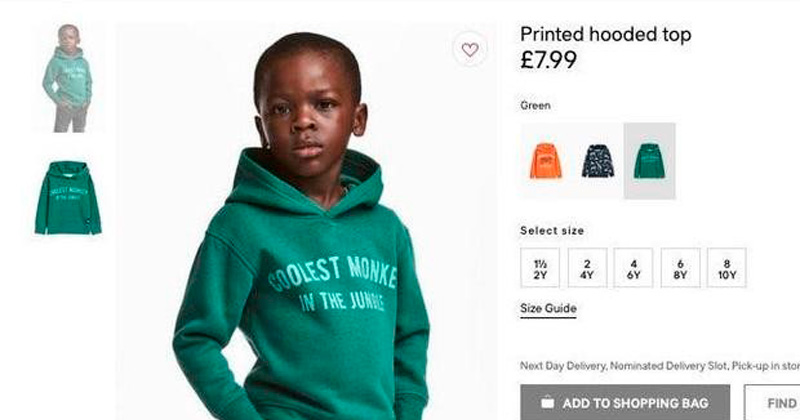The width and height of the screenshot is (800, 420).
Task: Choose size 2-4Y
Action: 587,268
